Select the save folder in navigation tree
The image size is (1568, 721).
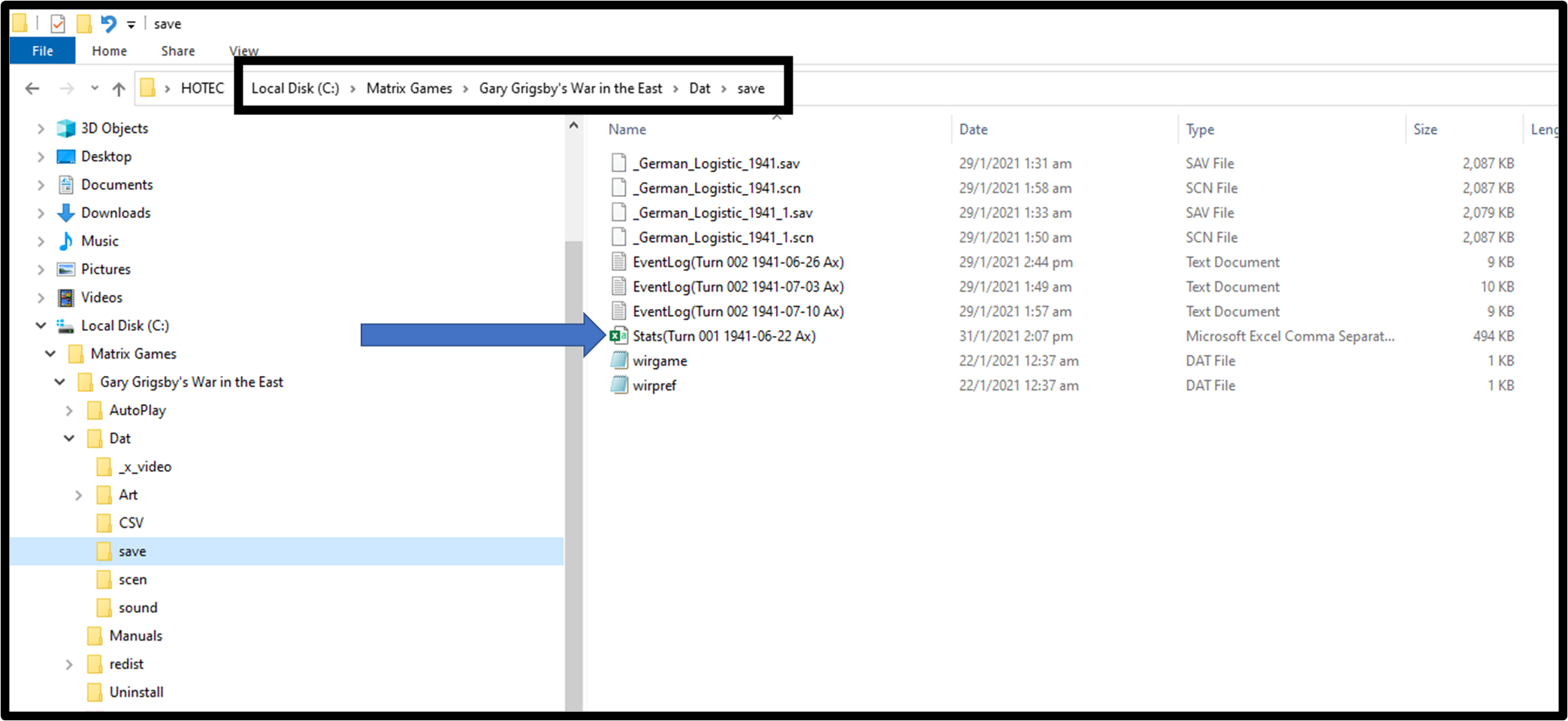click(x=286, y=551)
